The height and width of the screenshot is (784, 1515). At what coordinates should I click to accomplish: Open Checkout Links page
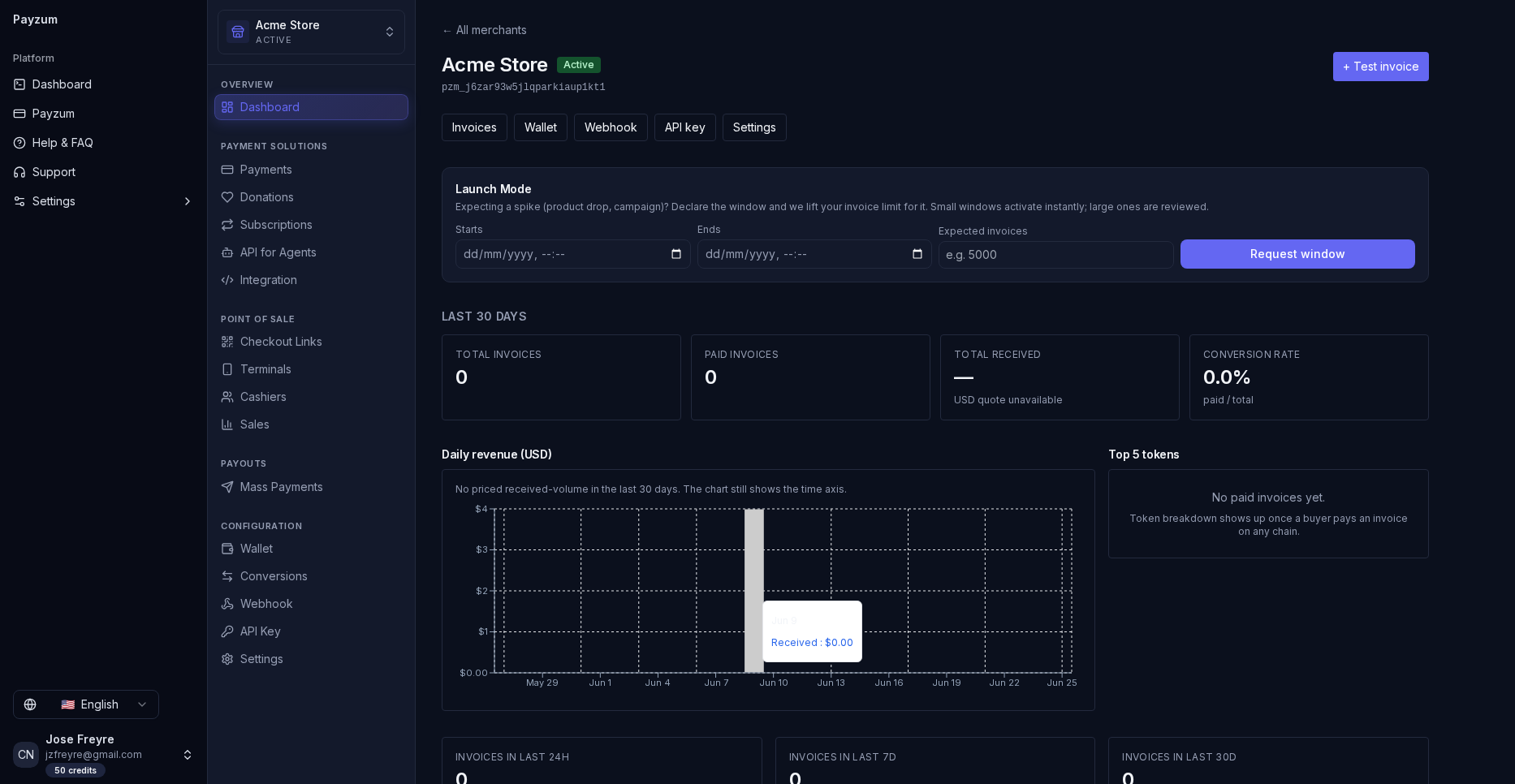[311, 342]
